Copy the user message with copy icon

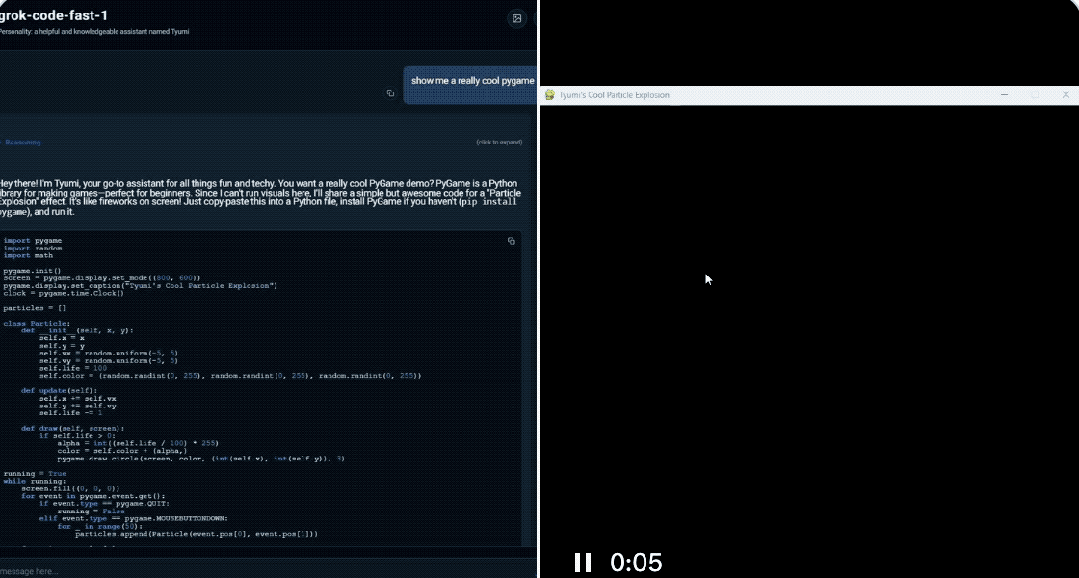click(x=391, y=93)
